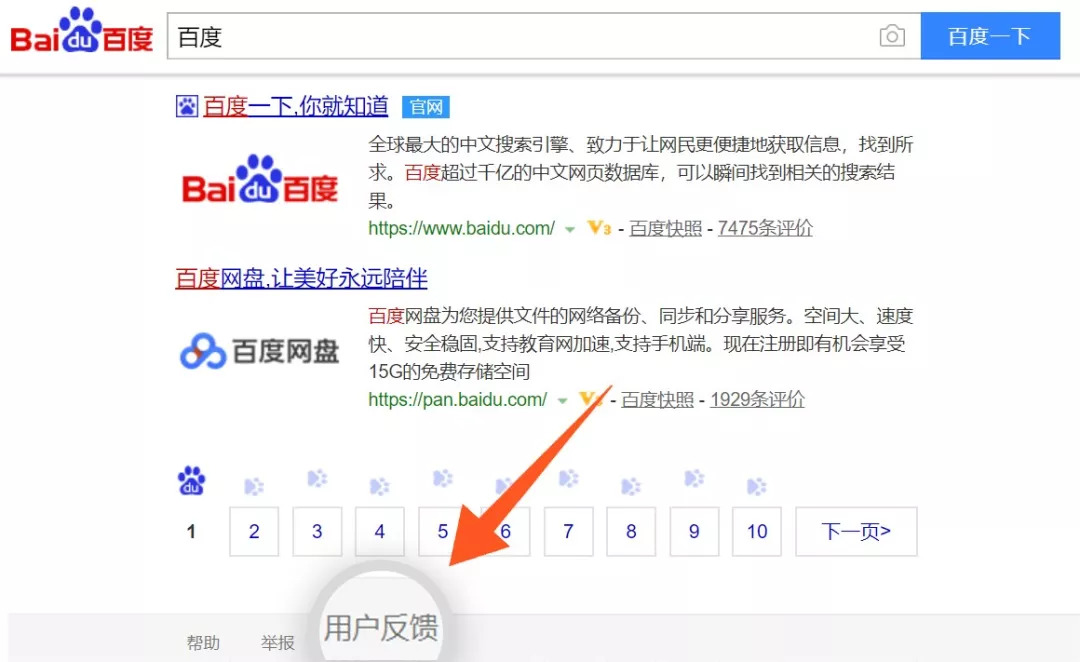Open camera image search icon
Viewport: 1080px width, 662px height.
891,37
